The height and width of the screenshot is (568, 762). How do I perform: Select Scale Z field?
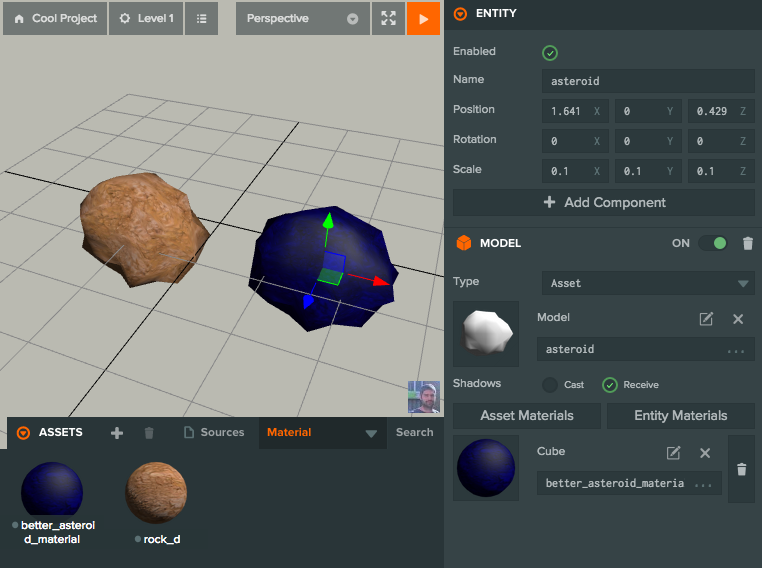[721, 171]
